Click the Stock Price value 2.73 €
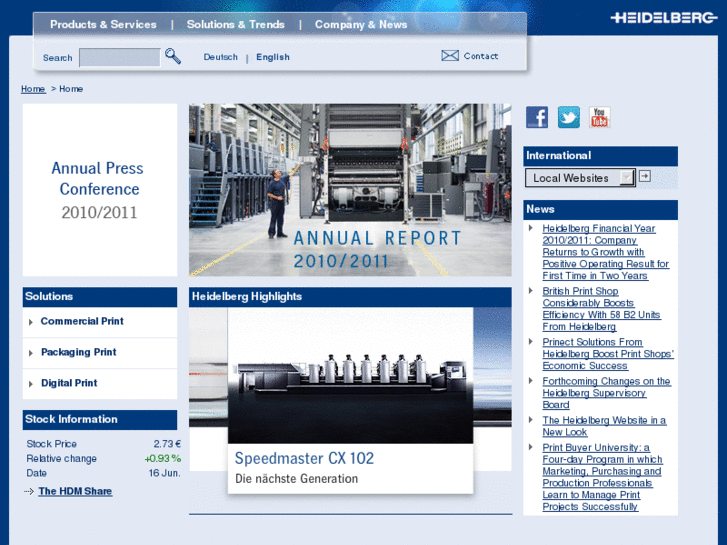Screen dimensions: 727x545 pyautogui.click(x=167, y=444)
